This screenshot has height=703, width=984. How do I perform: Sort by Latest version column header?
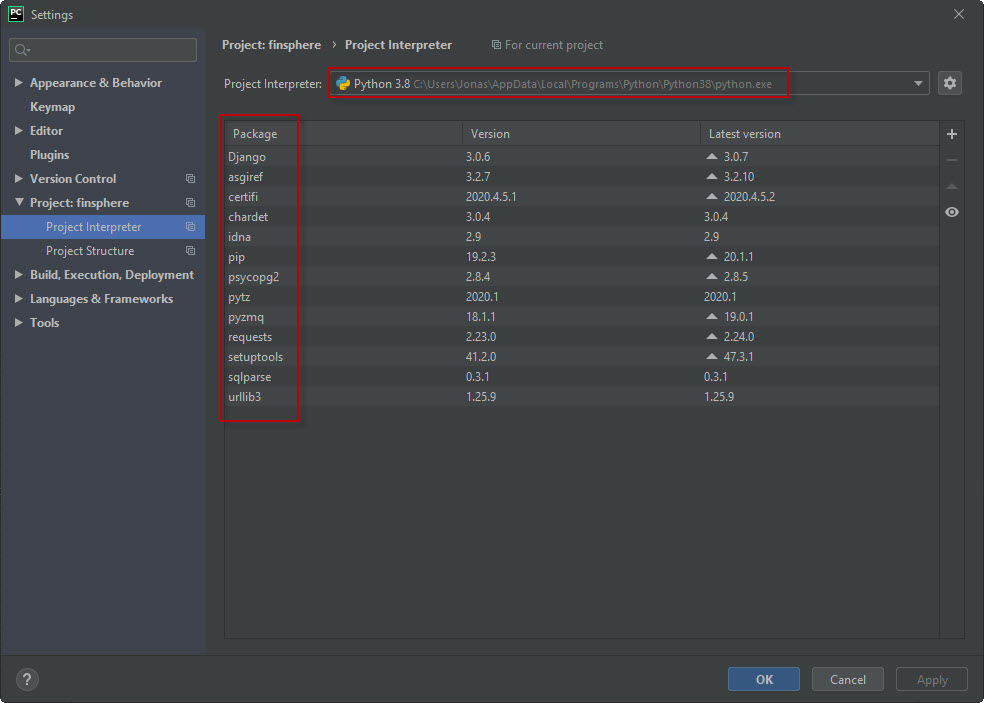820,134
